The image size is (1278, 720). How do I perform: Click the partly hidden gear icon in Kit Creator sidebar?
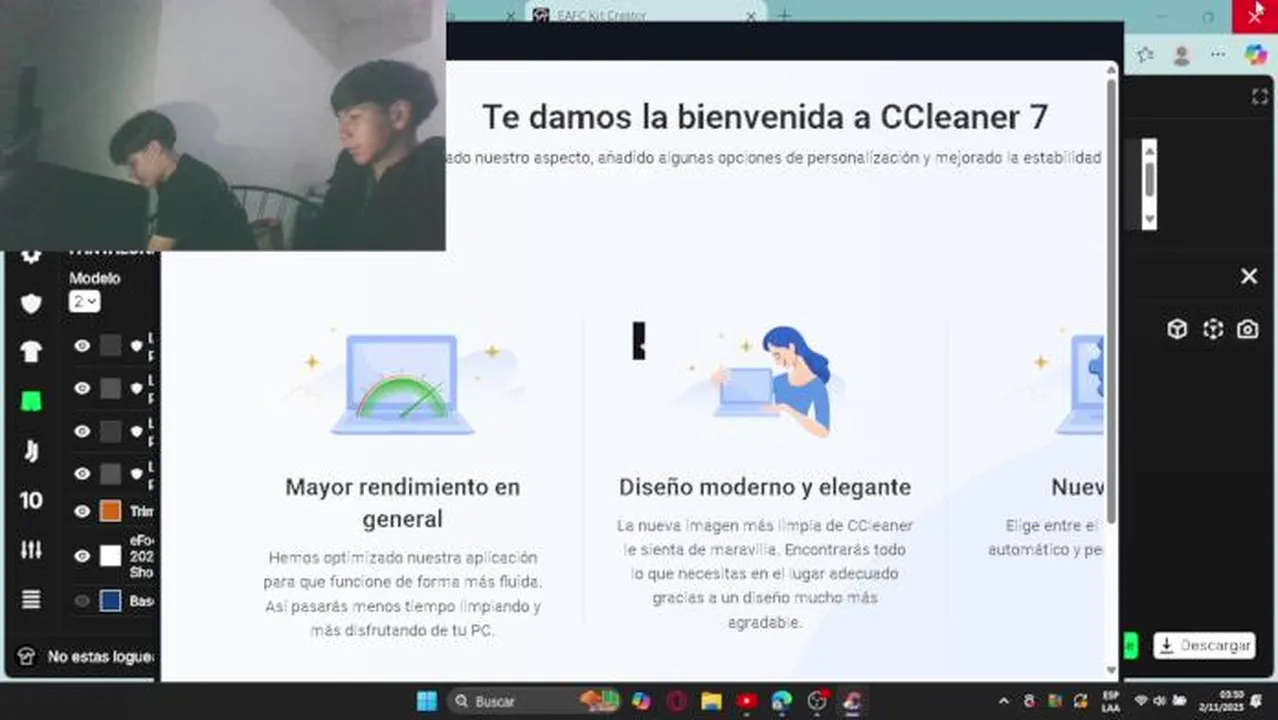tap(31, 256)
